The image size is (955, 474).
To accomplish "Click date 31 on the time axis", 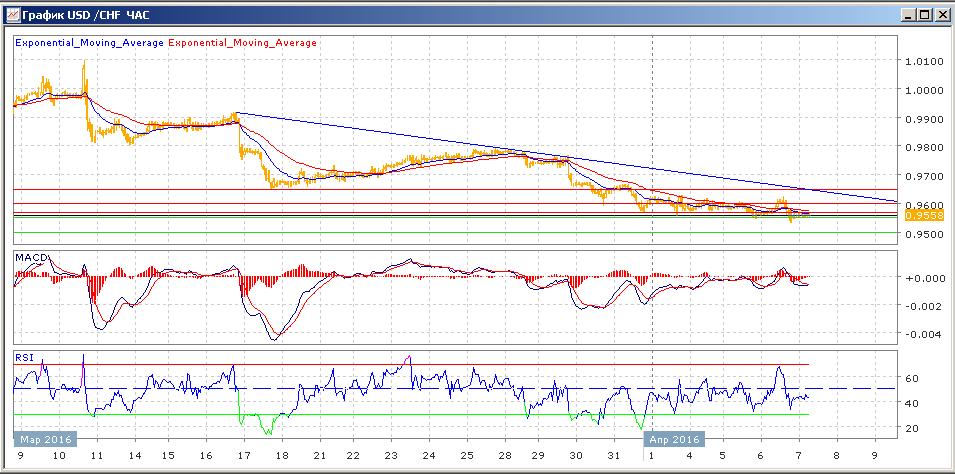I will pyautogui.click(x=615, y=455).
